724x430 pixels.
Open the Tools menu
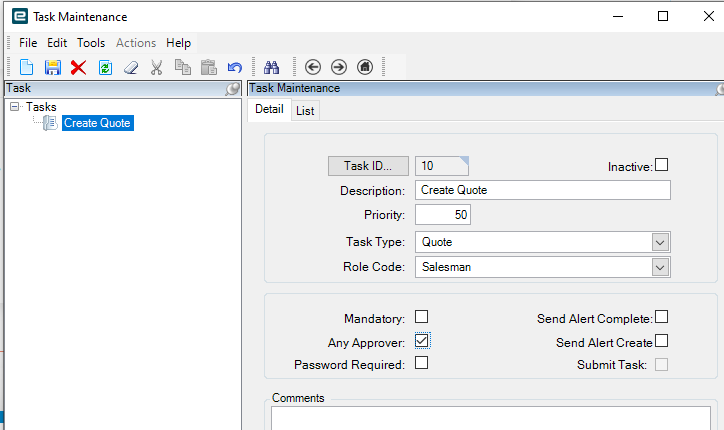(91, 43)
